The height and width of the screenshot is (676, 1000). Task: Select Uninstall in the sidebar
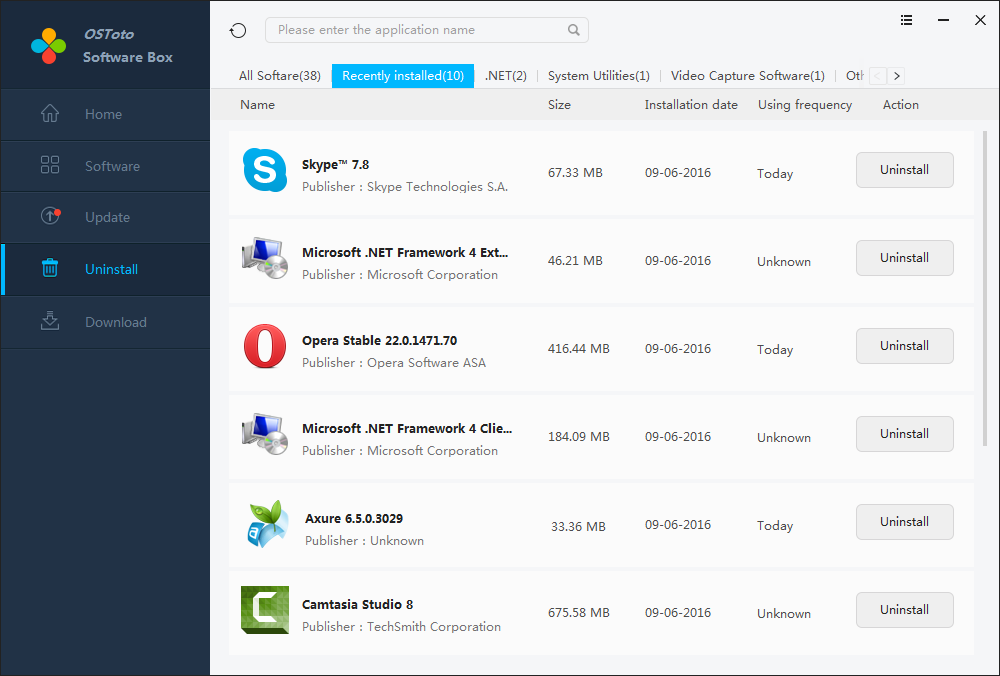[105, 269]
